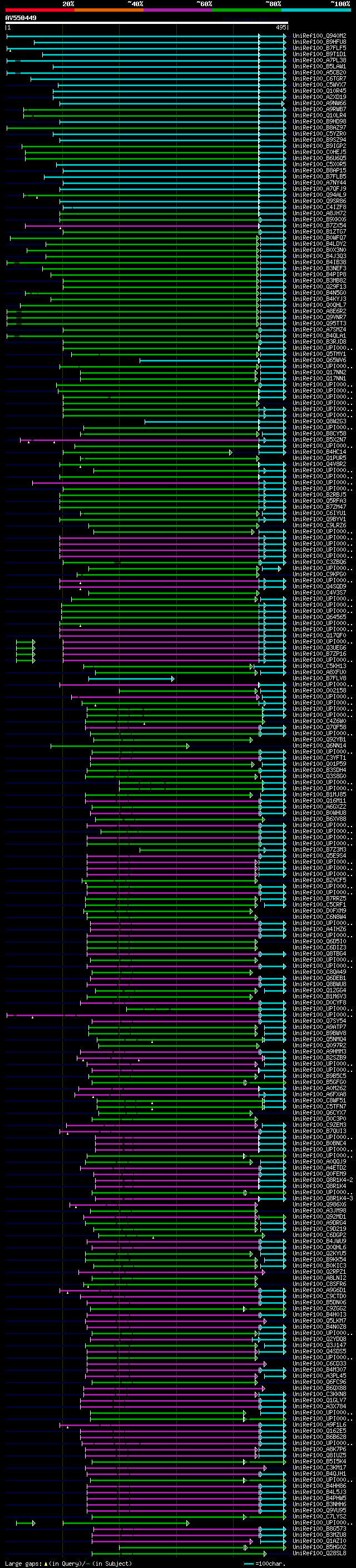The width and height of the screenshot is (356, 1568).
Task: Click the AV550449 query name label
Action: point(21,18)
